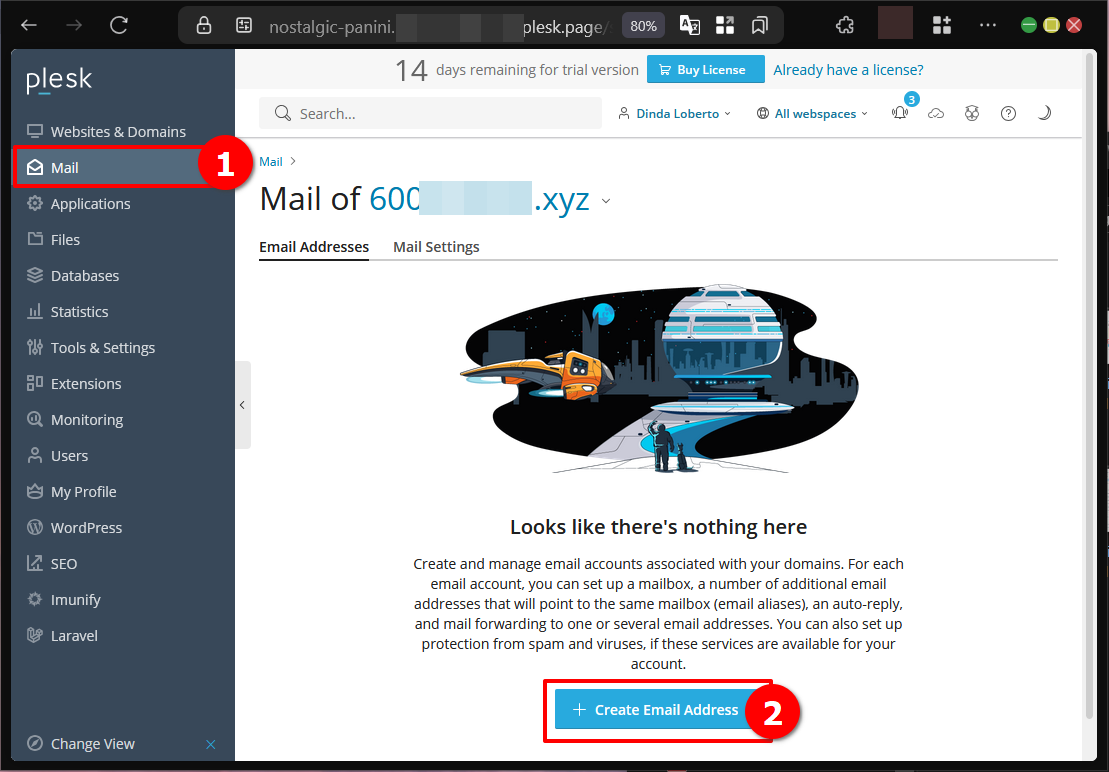
Task: Open the Laravel toolkit
Action: coord(73,635)
